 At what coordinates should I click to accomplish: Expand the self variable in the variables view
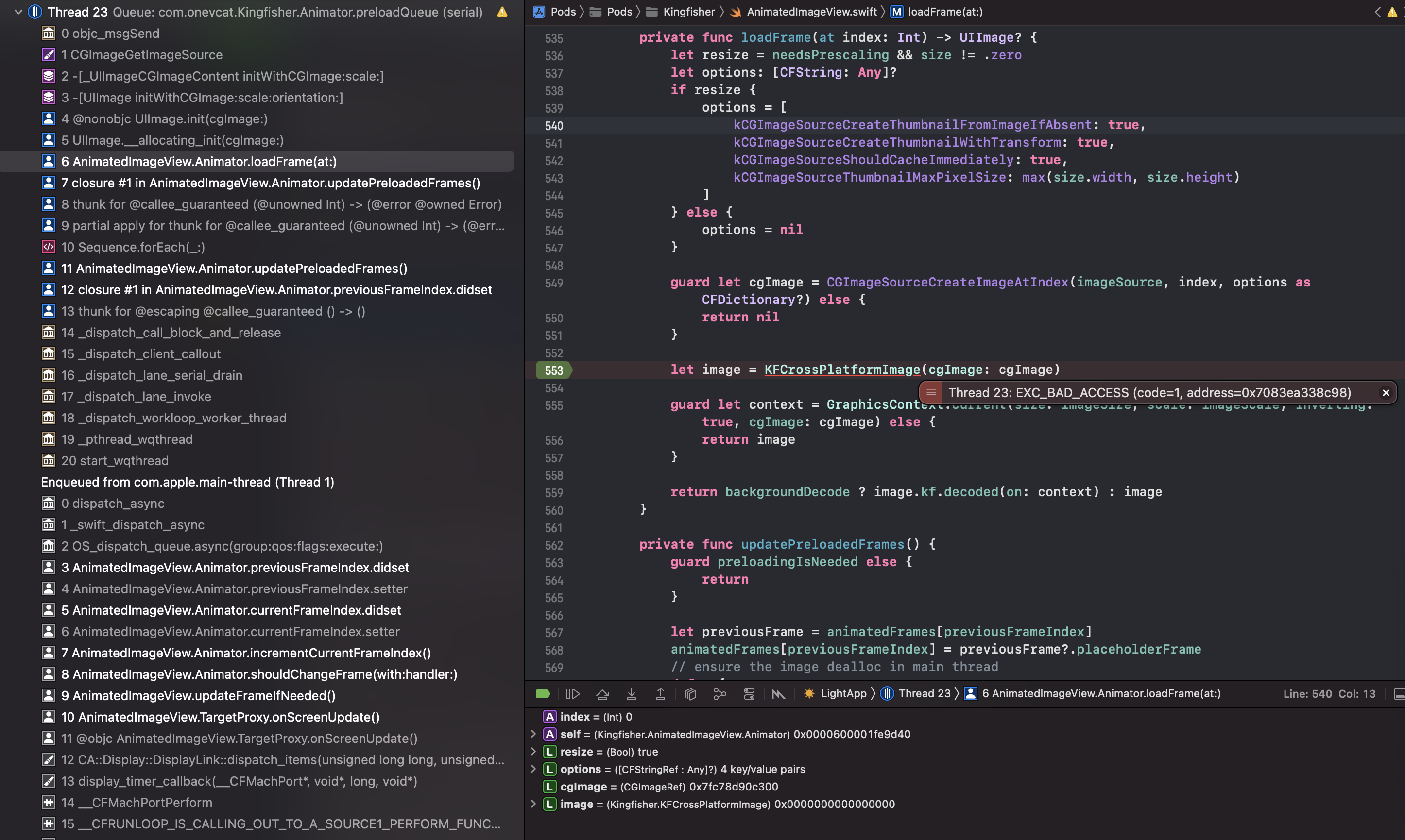[533, 734]
